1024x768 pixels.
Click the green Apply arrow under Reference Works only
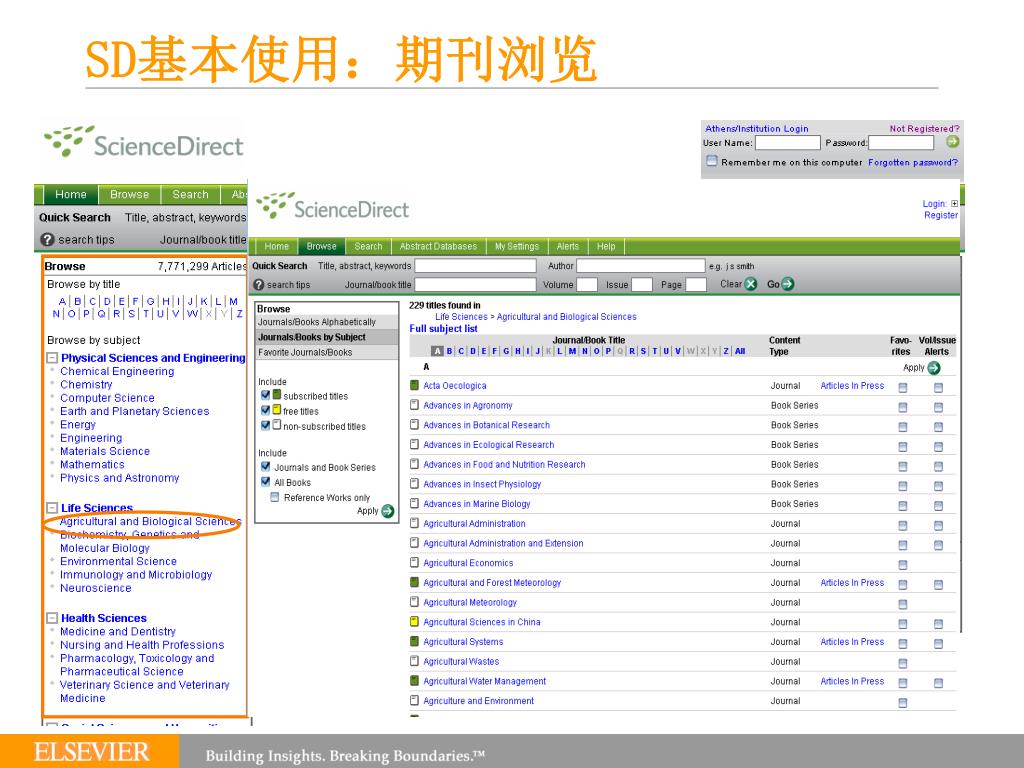coord(387,511)
